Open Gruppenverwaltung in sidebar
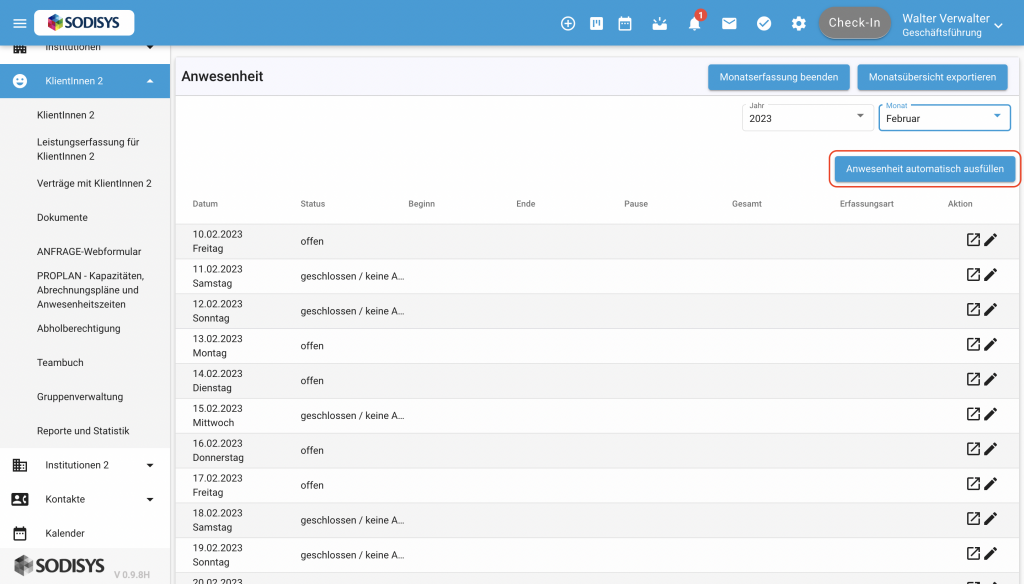This screenshot has width=1024, height=584. 80,397
